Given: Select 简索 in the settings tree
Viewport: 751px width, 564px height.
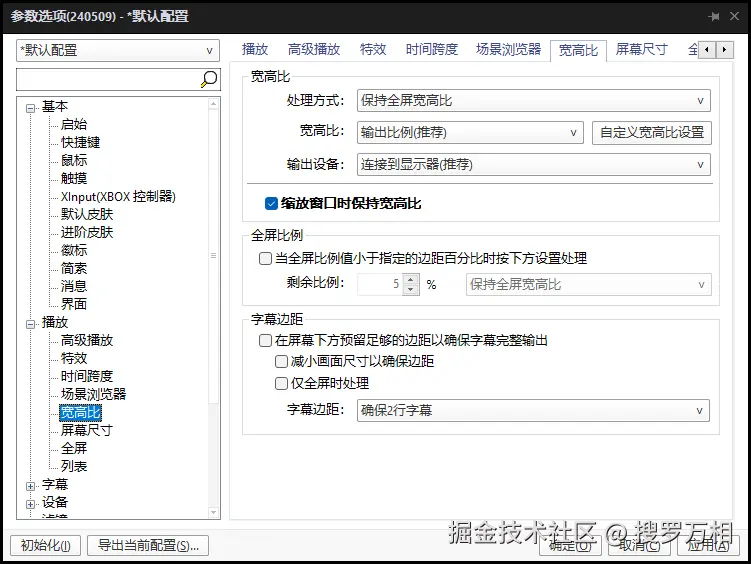Looking at the screenshot, I should click(x=74, y=268).
